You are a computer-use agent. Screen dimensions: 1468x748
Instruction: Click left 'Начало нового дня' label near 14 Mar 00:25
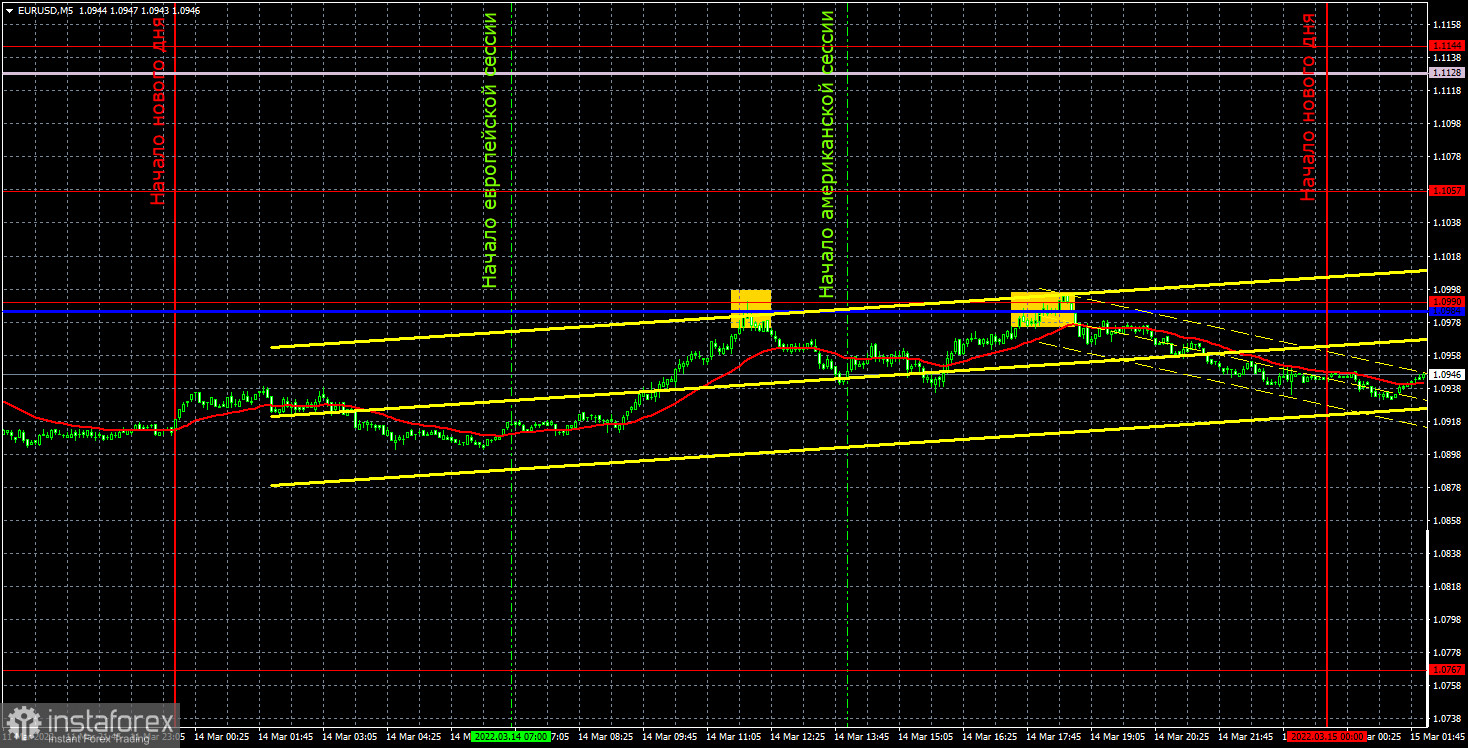tap(158, 110)
